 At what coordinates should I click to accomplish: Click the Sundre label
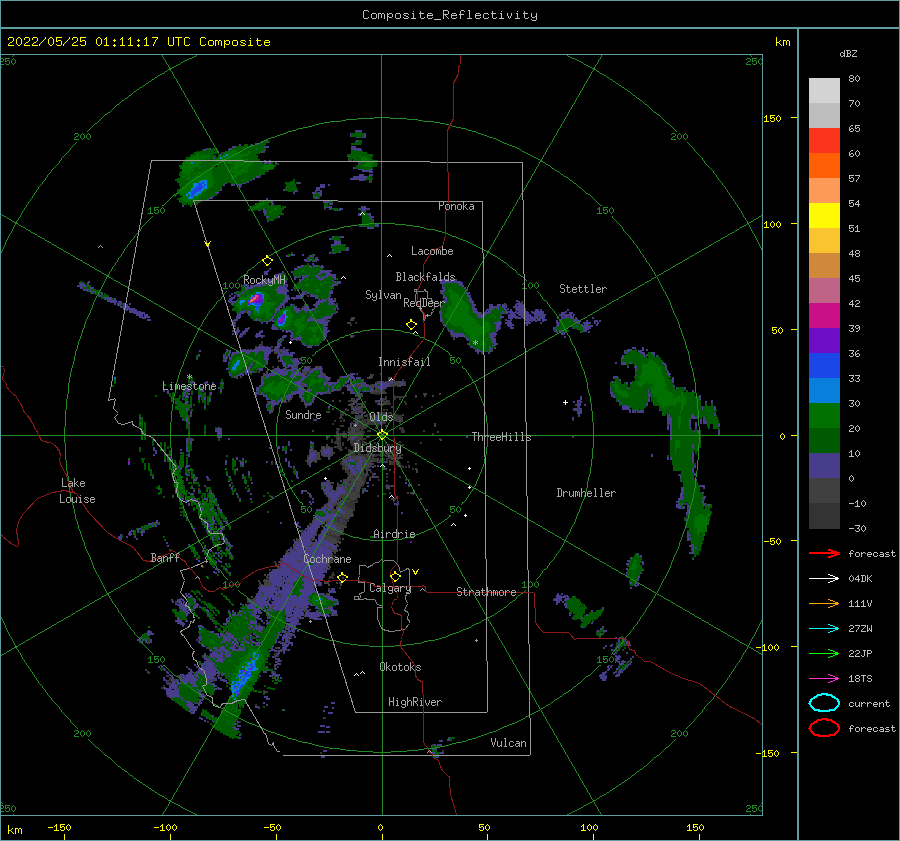pyautogui.click(x=303, y=414)
